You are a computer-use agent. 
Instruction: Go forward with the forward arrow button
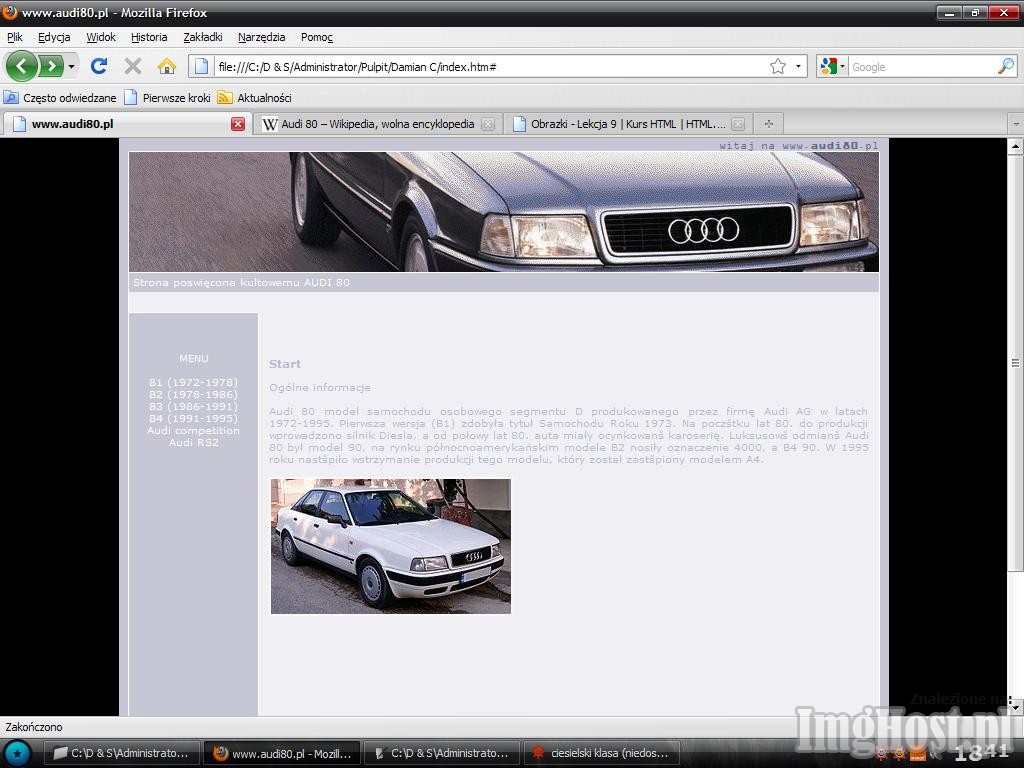[51, 66]
